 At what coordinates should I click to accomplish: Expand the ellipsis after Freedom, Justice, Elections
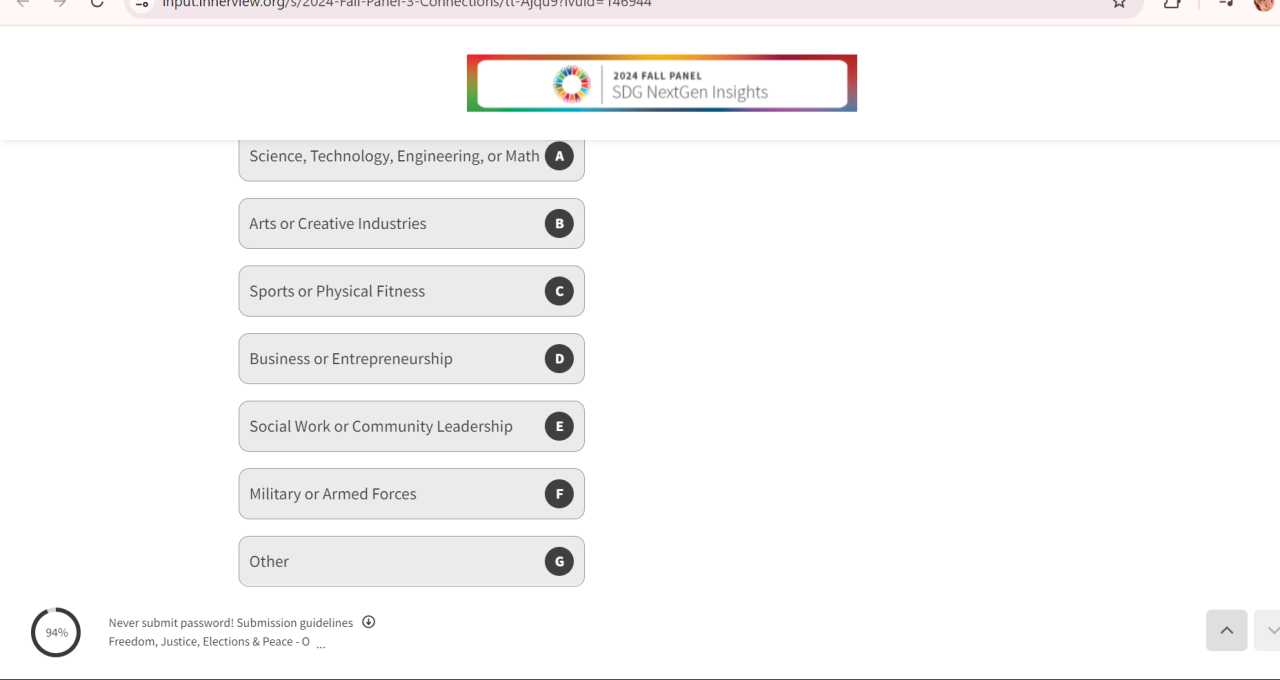321,644
